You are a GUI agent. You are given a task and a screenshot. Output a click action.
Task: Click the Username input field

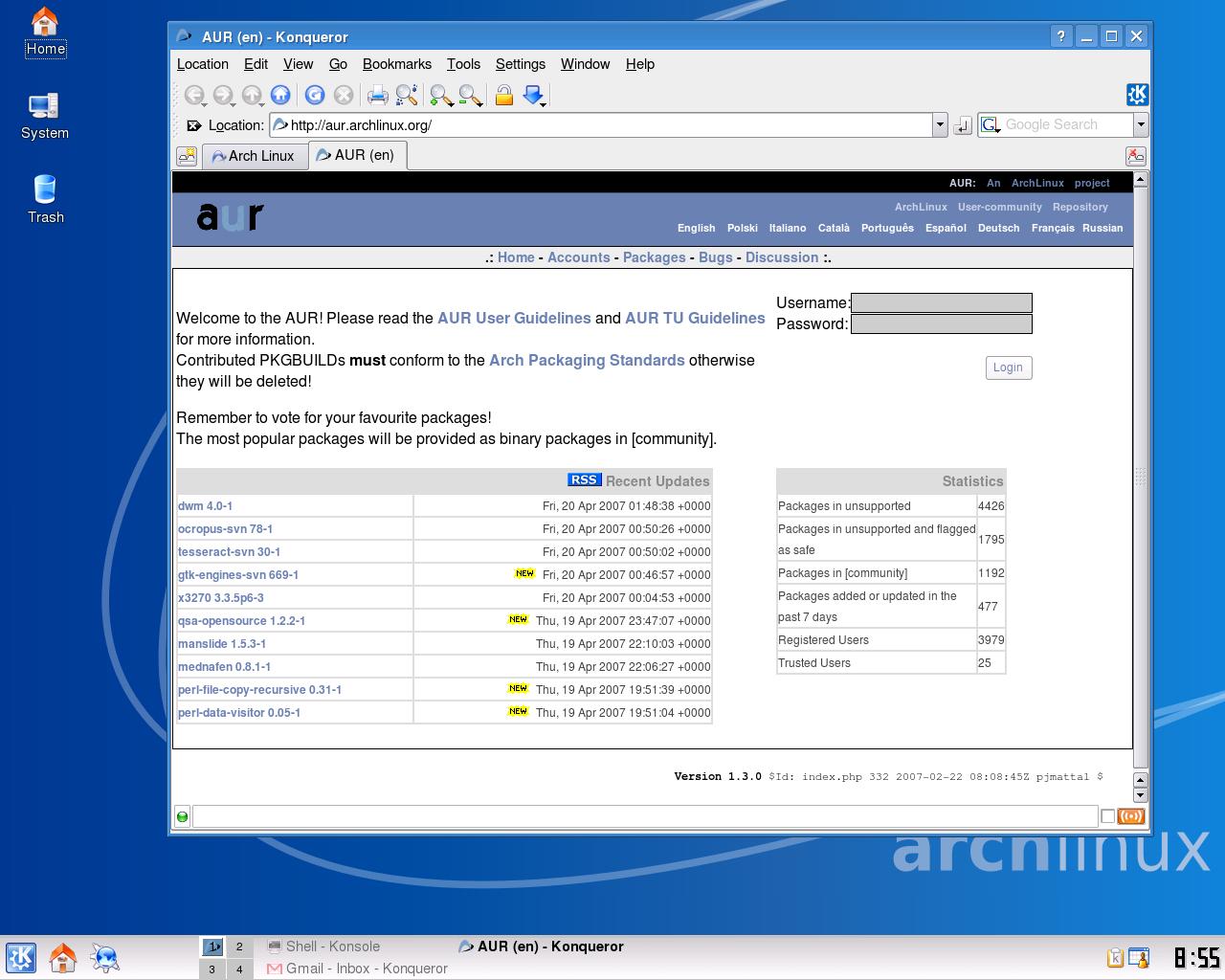[x=942, y=303]
